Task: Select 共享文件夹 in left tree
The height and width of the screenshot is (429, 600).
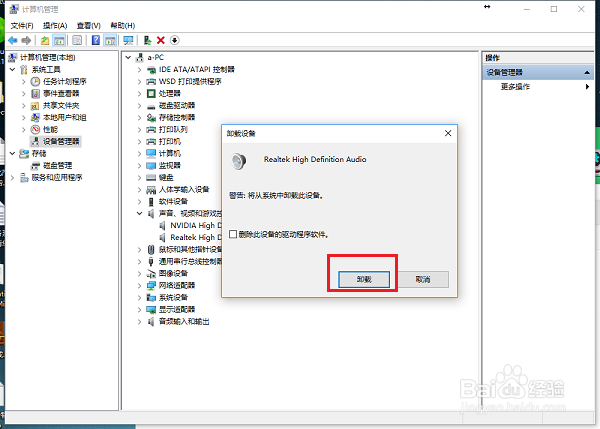Action: pyautogui.click(x=61, y=106)
